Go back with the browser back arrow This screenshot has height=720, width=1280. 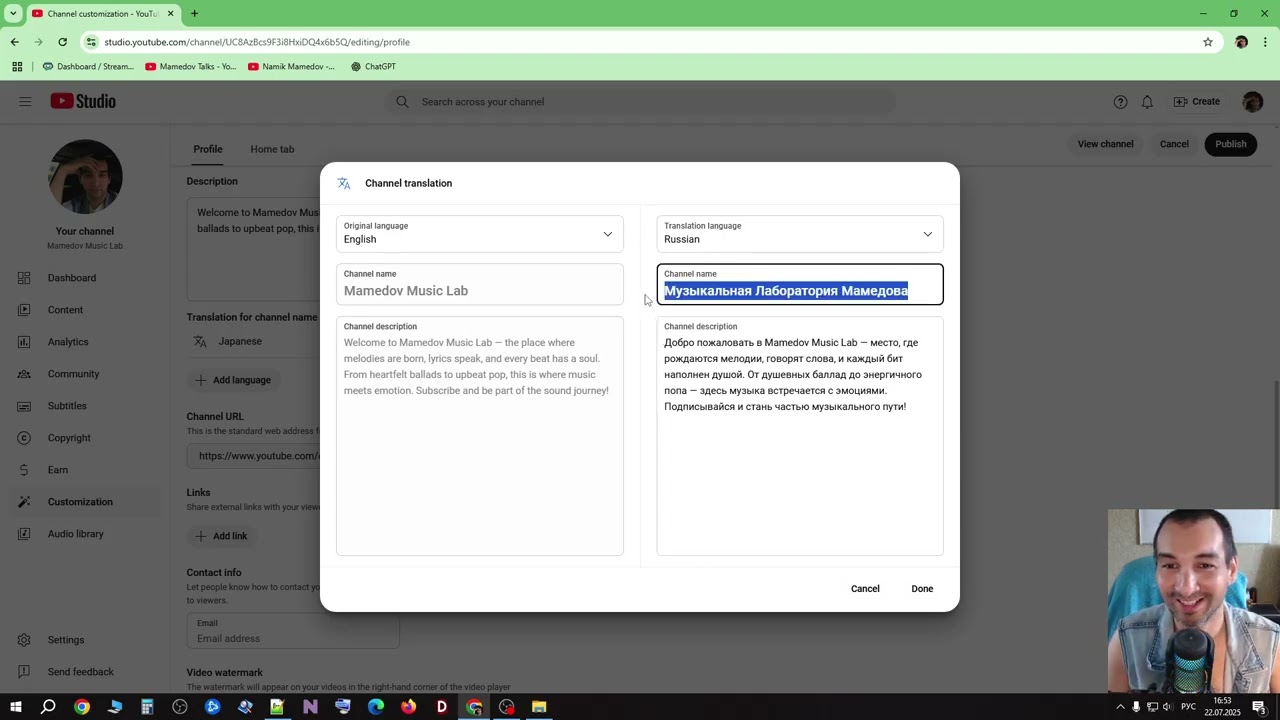pos(15,42)
